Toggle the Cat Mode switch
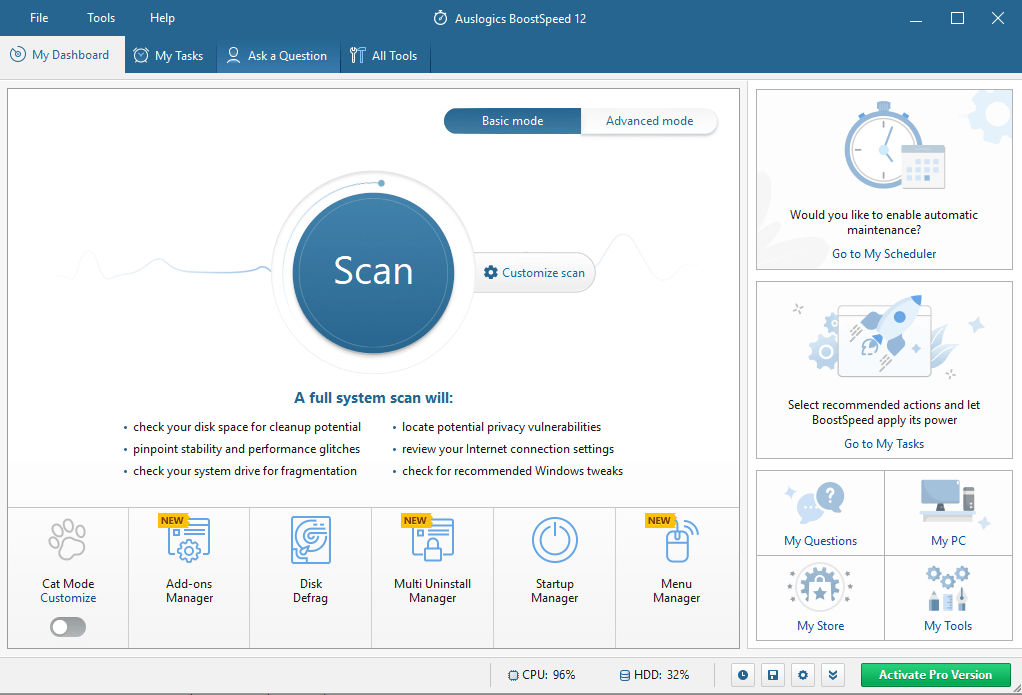This screenshot has width=1022, height=695. (x=67, y=626)
